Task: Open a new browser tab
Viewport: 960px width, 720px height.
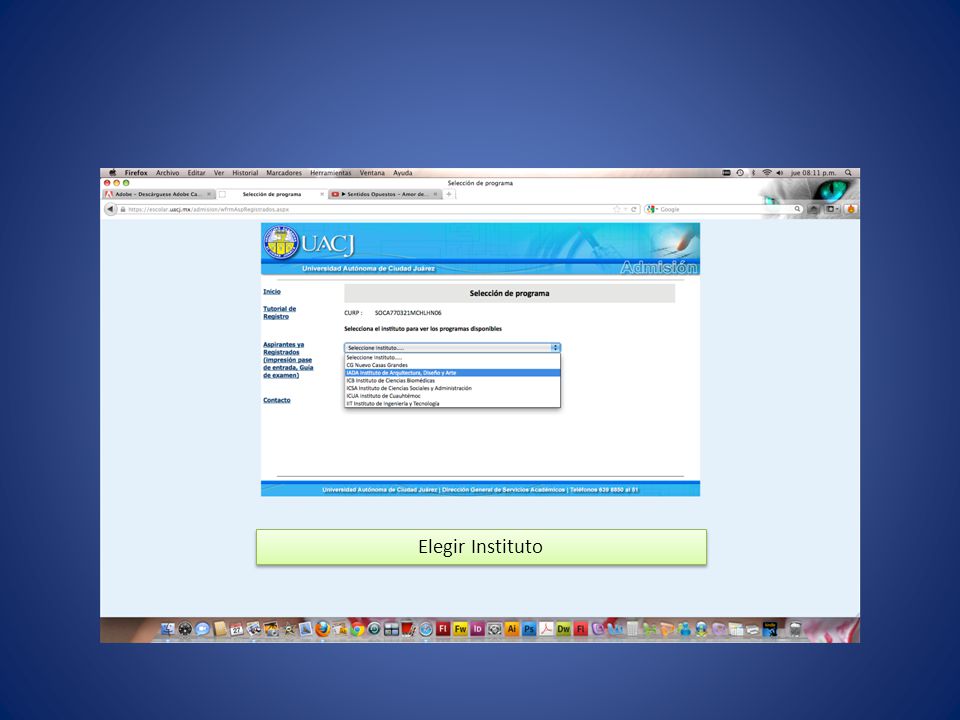Action: click(x=449, y=194)
